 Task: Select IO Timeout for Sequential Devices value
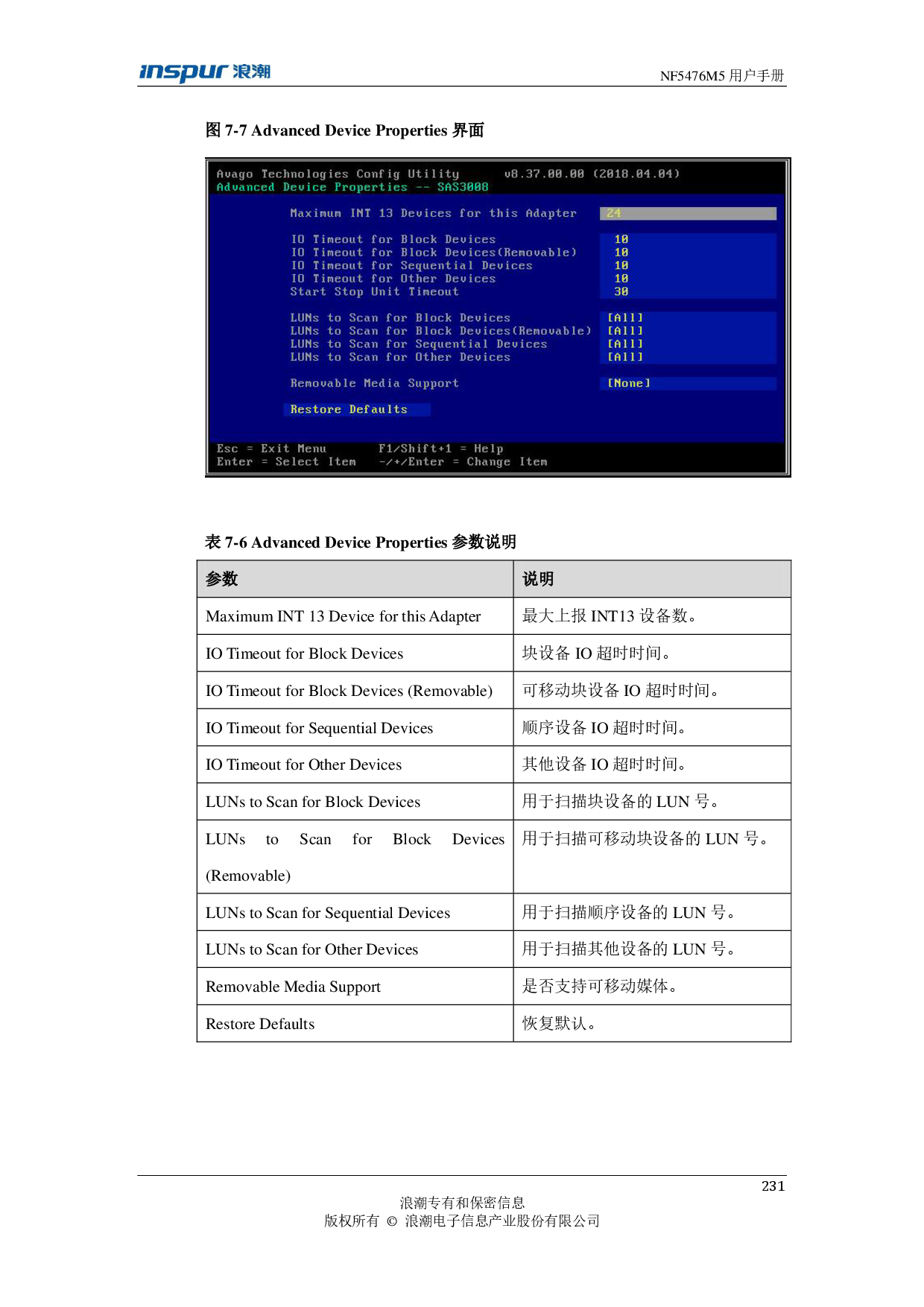tap(621, 266)
